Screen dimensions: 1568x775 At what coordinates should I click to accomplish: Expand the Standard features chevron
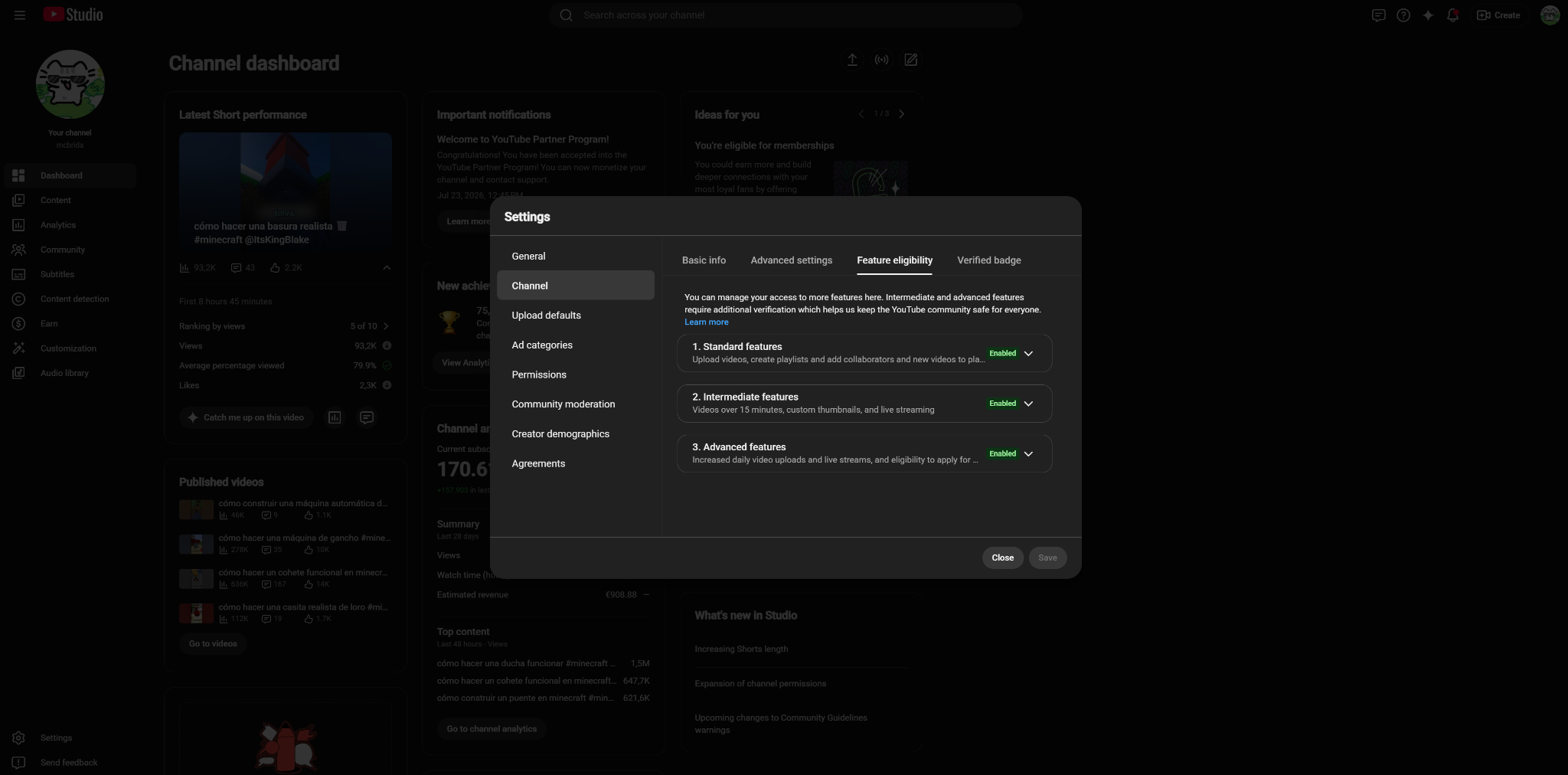pyautogui.click(x=1028, y=354)
